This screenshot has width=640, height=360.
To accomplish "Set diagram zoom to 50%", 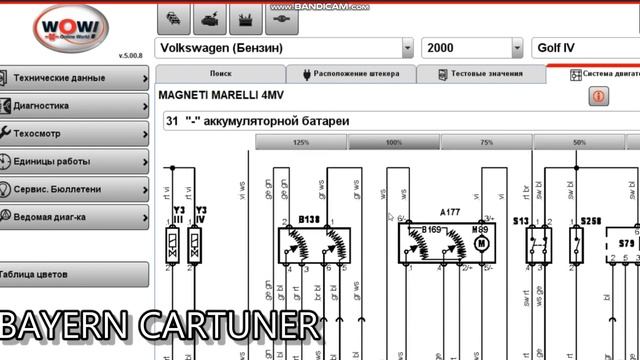I will pyautogui.click(x=579, y=142).
